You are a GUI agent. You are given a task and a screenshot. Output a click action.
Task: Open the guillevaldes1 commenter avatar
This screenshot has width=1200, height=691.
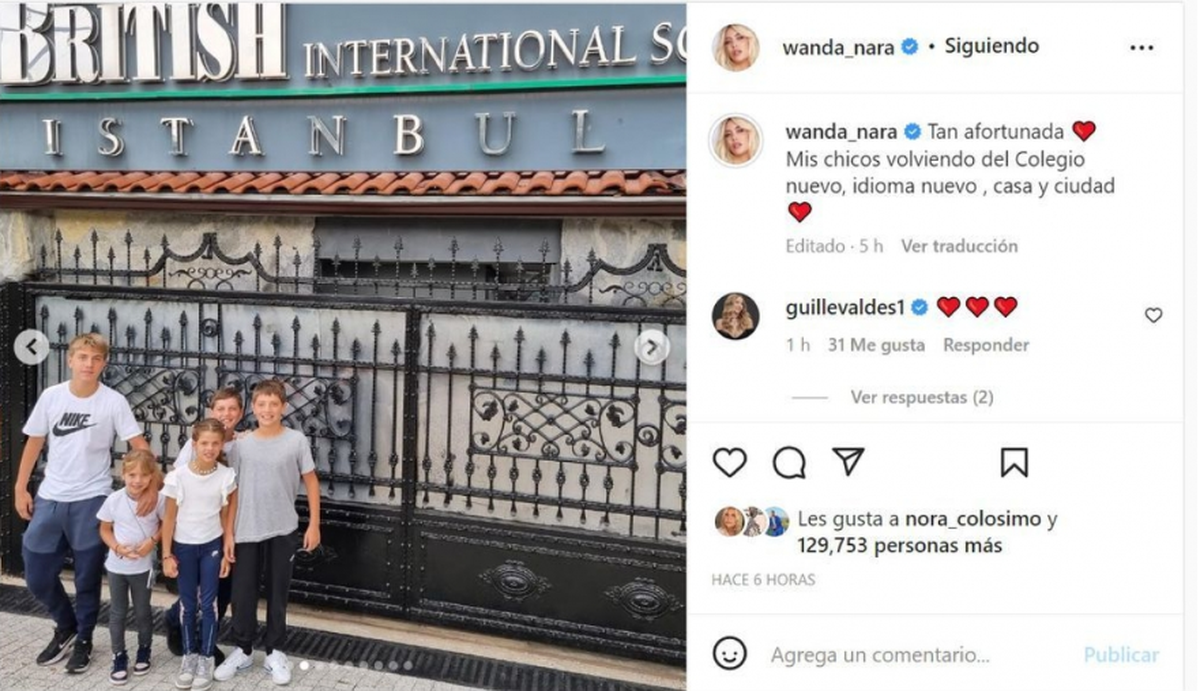pyautogui.click(x=735, y=316)
